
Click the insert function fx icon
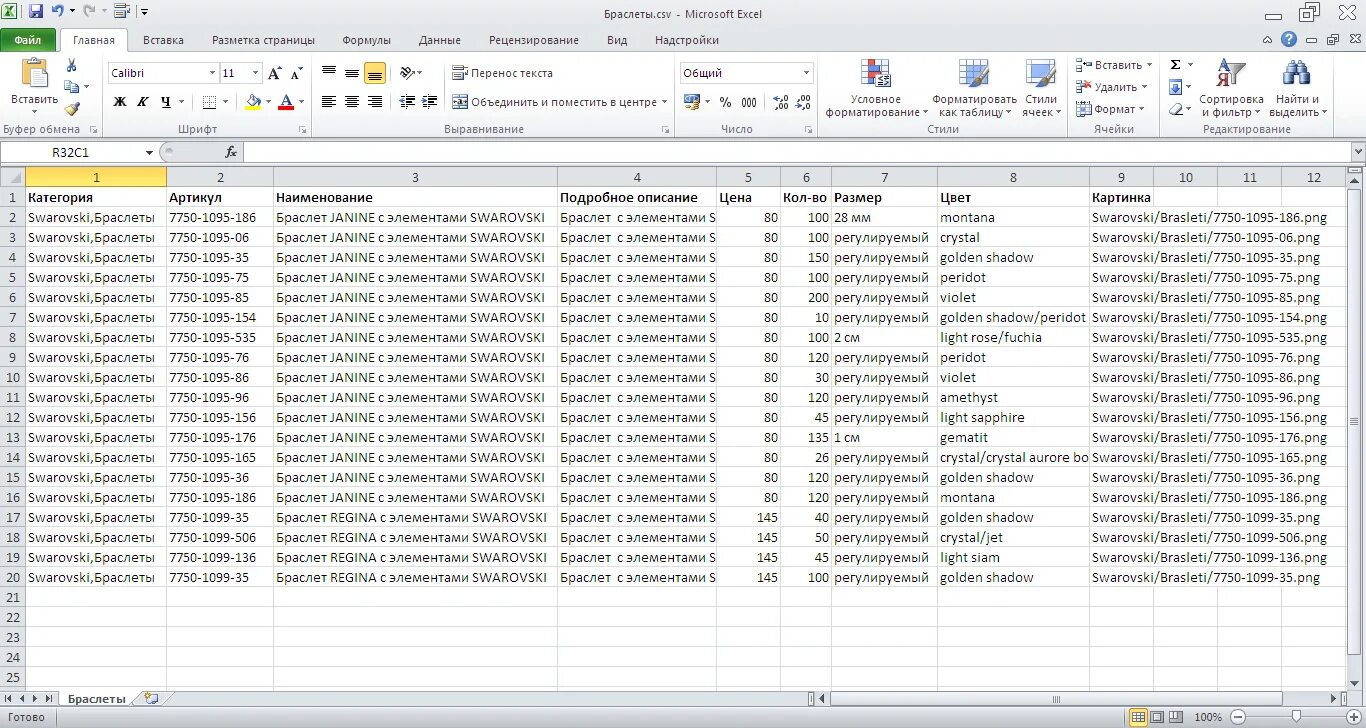(x=231, y=152)
